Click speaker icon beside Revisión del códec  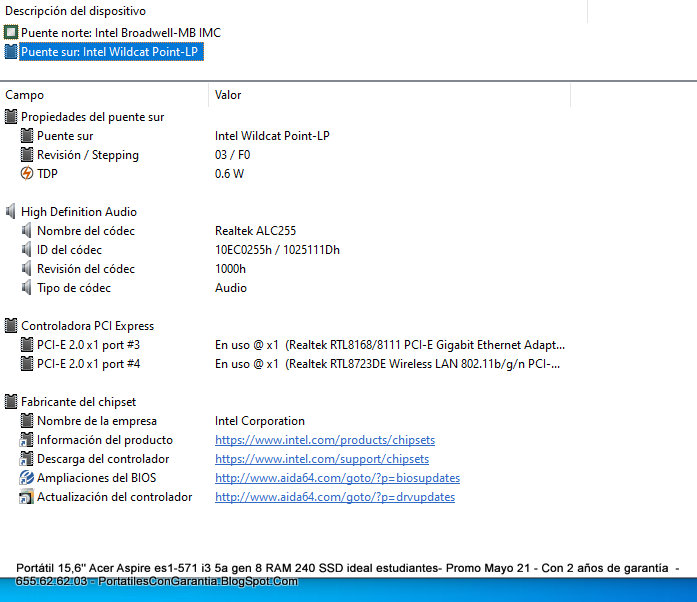pos(27,269)
